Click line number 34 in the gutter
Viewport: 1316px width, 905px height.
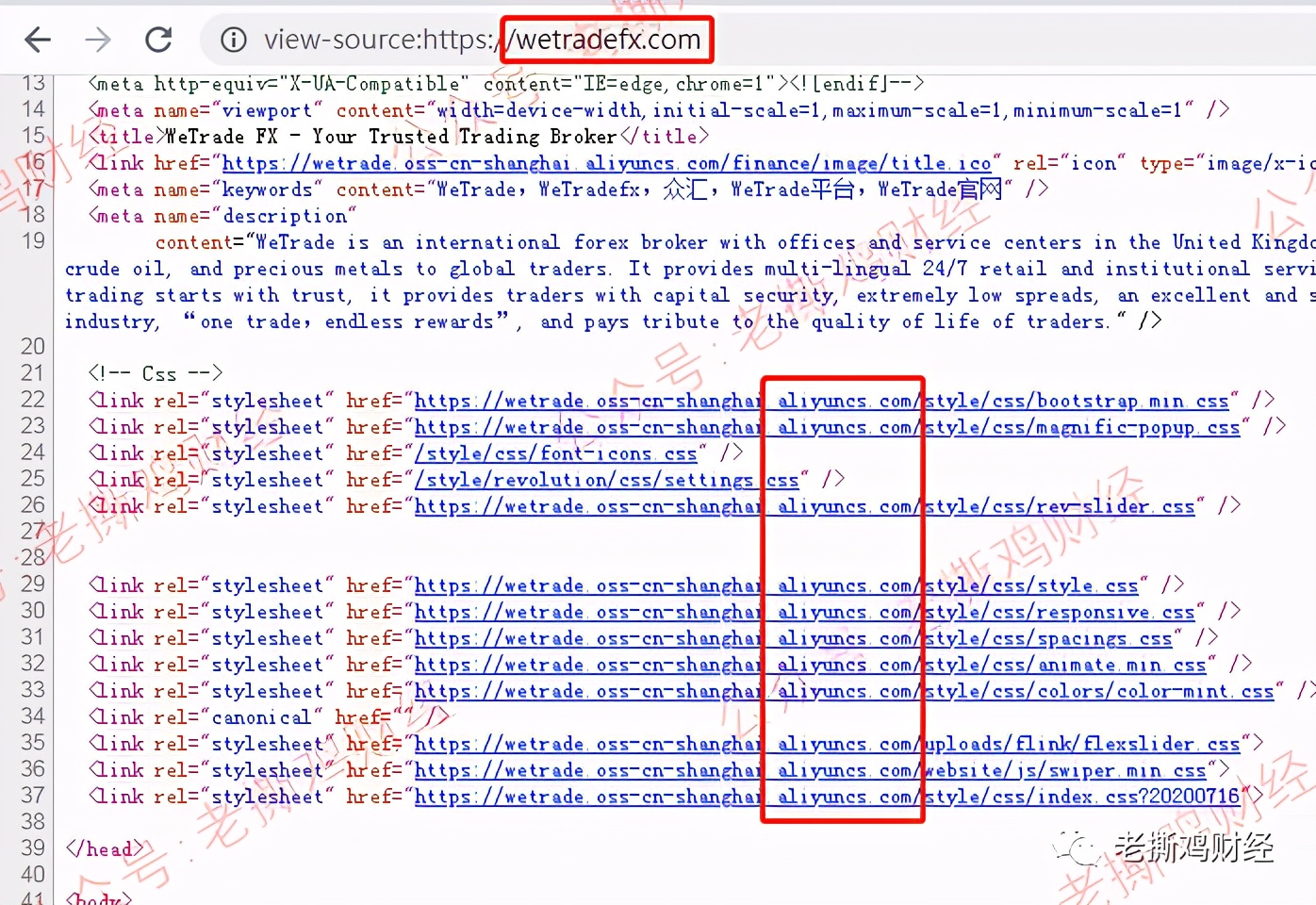point(33,716)
